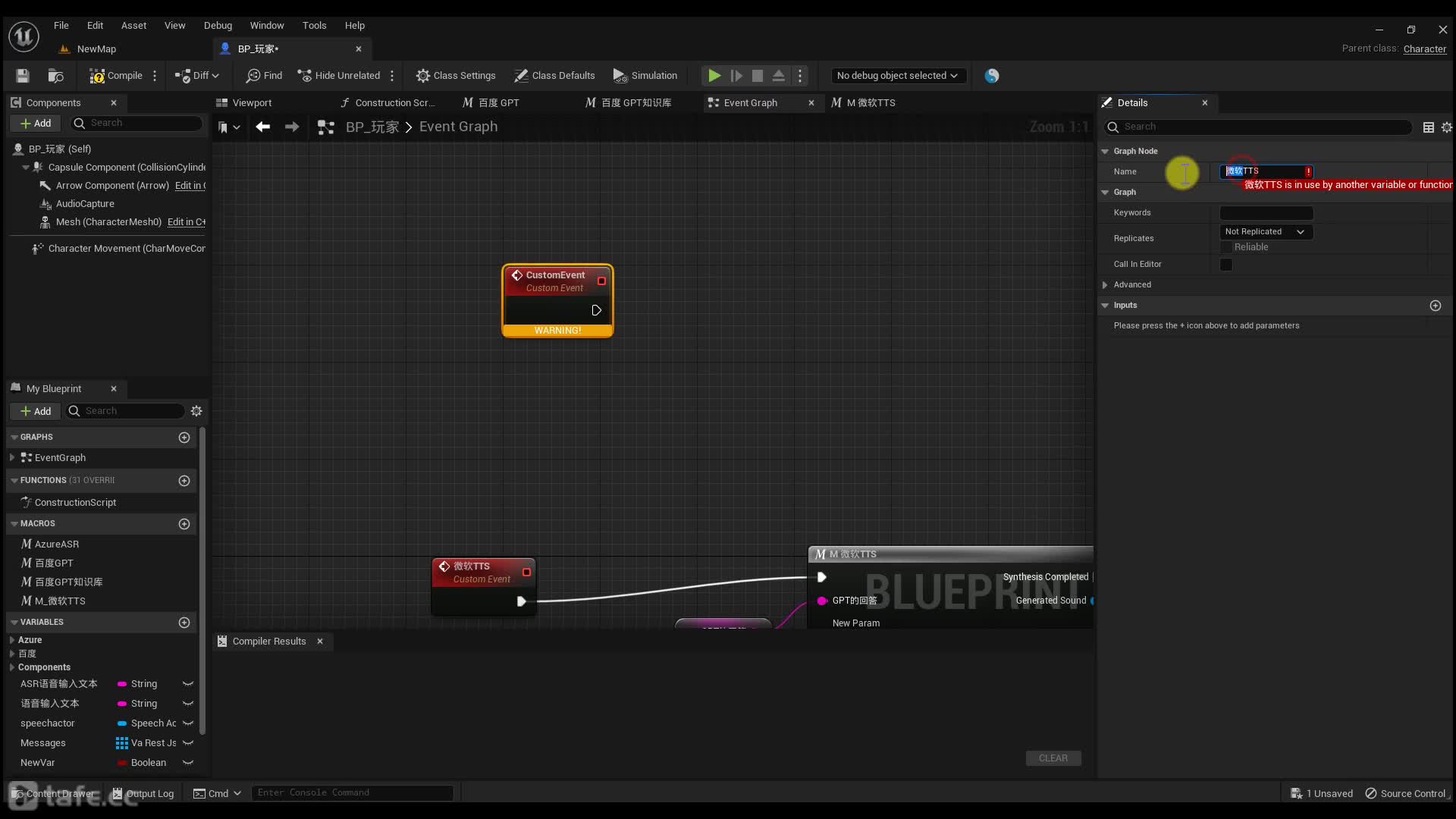Click the CustomEvent execution output pin
Viewport: 1456px width, 819px height.
pyautogui.click(x=596, y=310)
